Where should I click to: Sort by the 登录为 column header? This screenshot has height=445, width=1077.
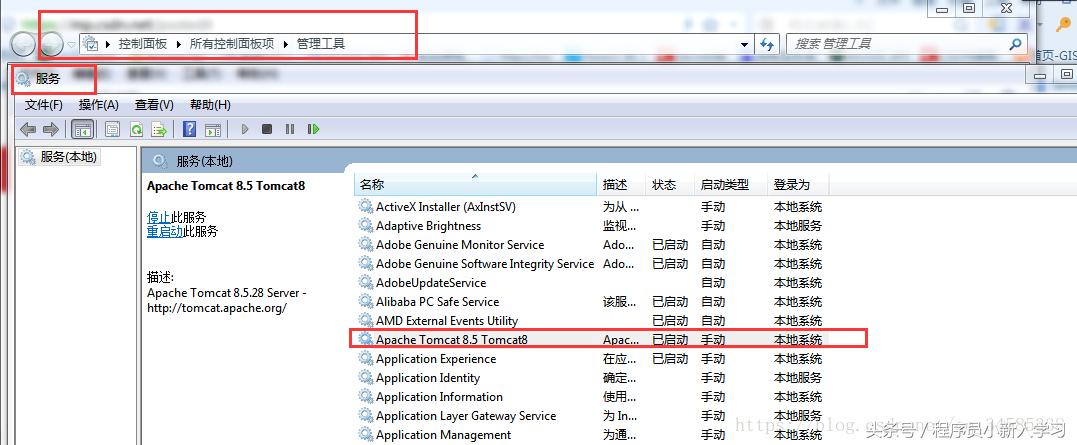click(x=798, y=185)
